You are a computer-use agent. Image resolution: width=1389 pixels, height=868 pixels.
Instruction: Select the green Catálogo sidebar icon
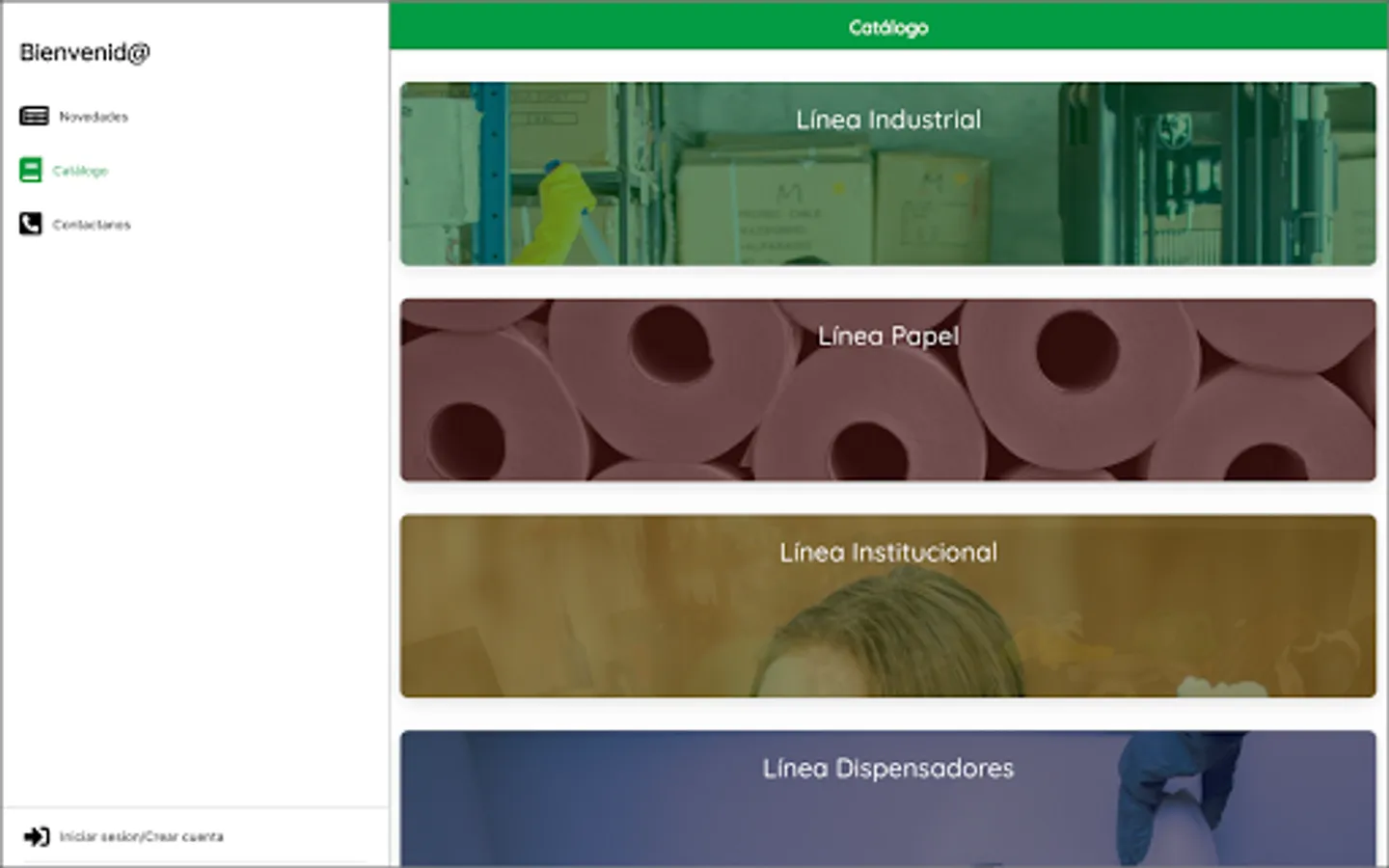31,170
